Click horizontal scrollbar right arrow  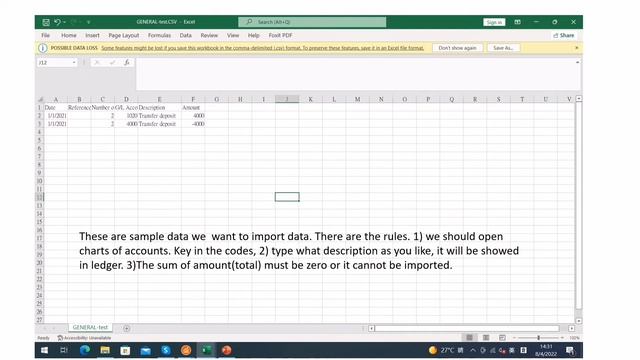tap(571, 328)
